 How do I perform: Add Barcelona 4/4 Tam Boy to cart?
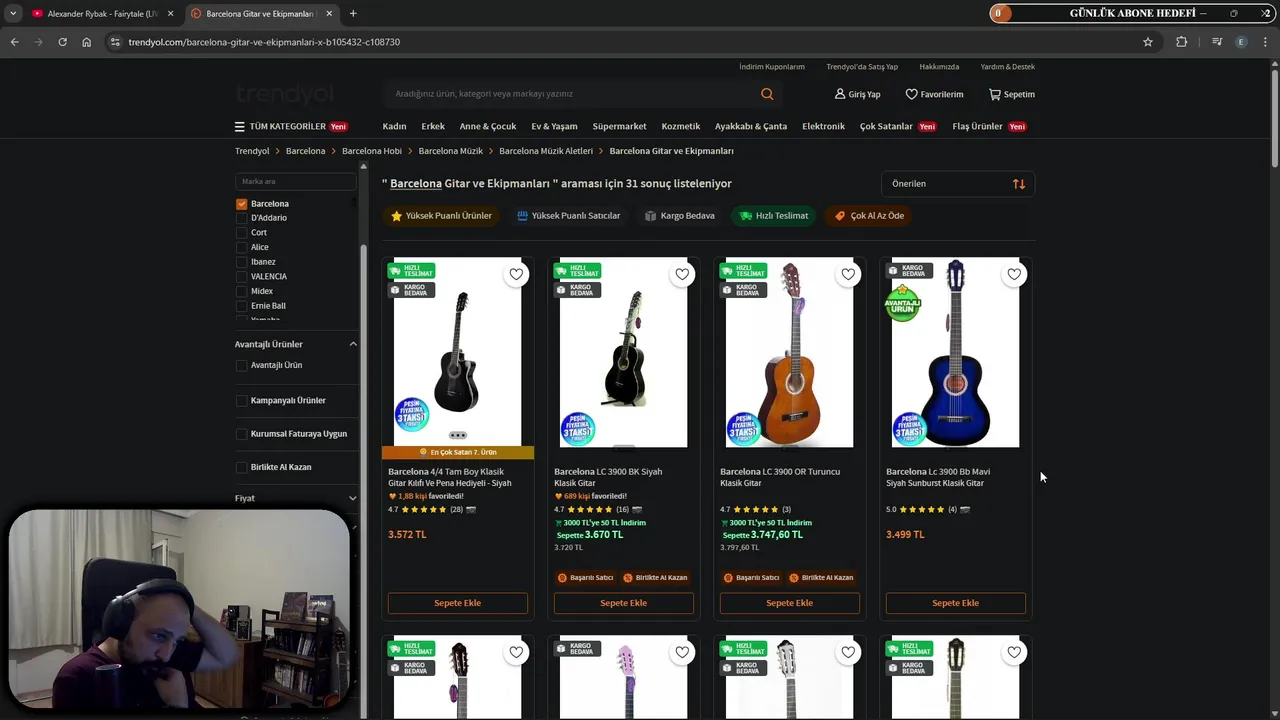click(x=458, y=603)
